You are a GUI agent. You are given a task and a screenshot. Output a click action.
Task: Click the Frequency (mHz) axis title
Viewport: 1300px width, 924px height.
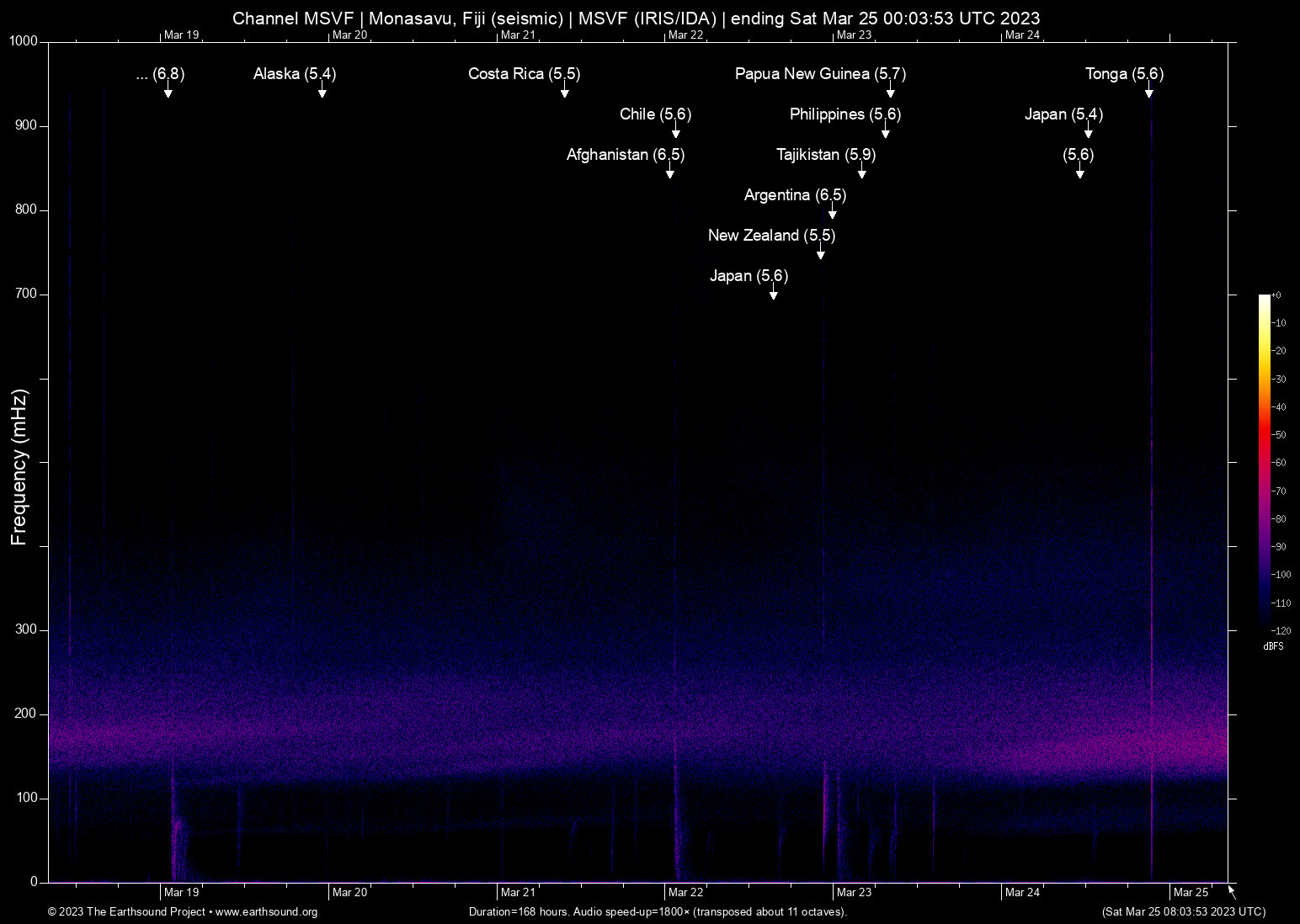point(19,467)
